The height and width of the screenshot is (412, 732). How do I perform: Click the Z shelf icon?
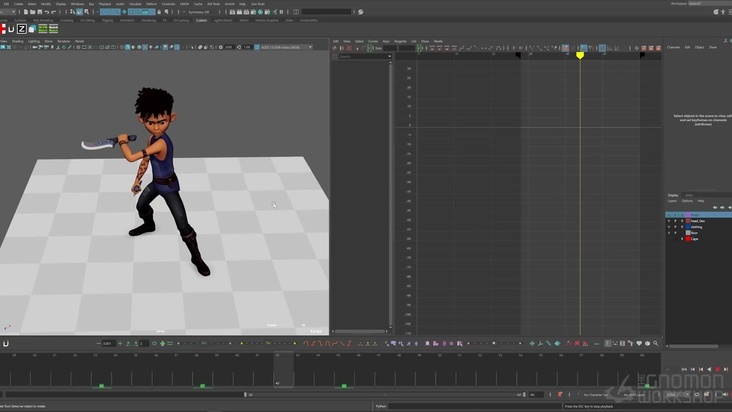tap(21, 29)
